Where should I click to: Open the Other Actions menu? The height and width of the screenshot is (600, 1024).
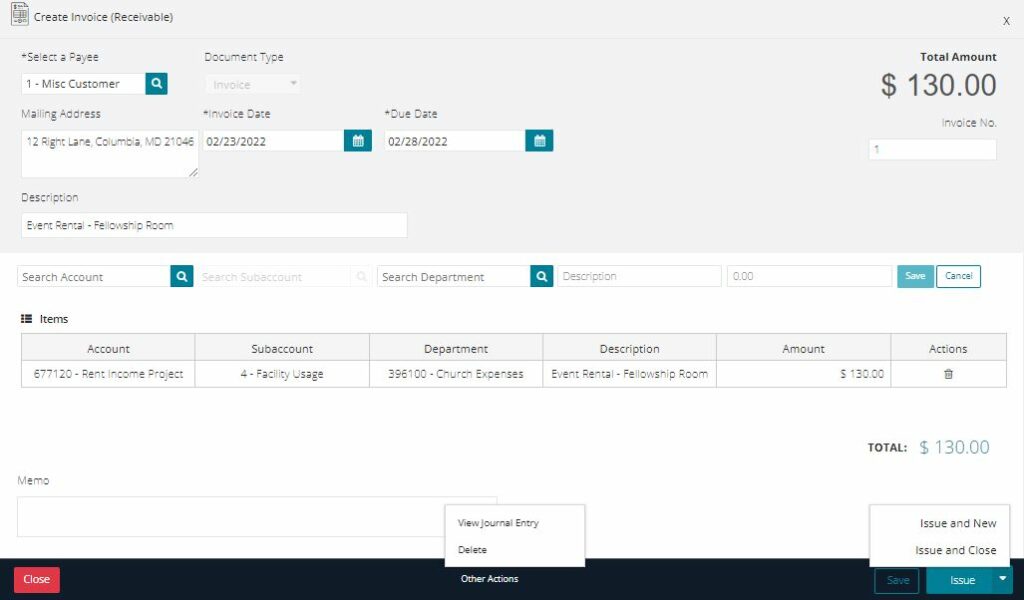[x=489, y=578]
